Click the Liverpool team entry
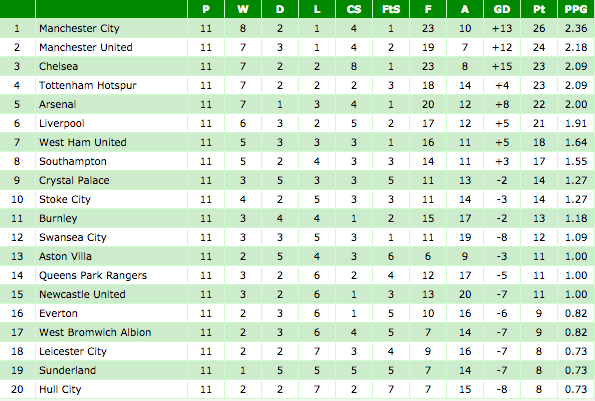 [62, 123]
